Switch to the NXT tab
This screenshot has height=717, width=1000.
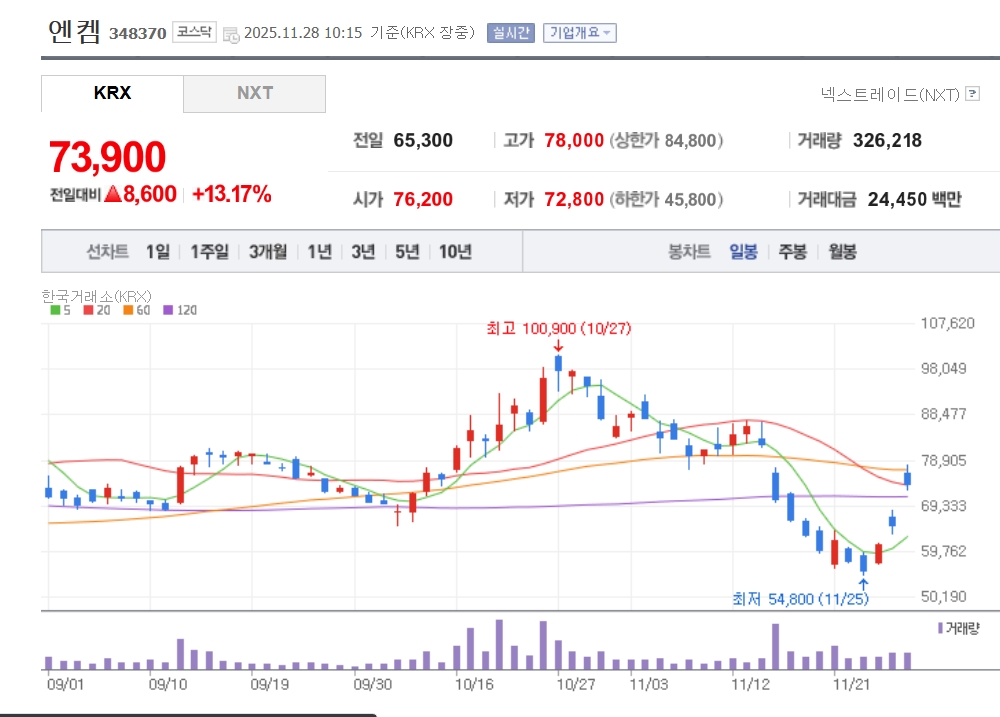254,93
